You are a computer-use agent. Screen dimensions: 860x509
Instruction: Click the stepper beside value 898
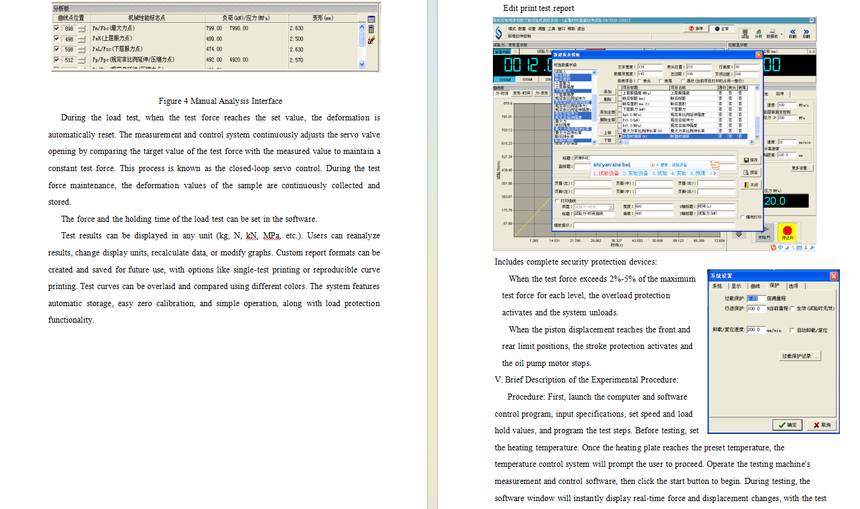click(x=82, y=29)
